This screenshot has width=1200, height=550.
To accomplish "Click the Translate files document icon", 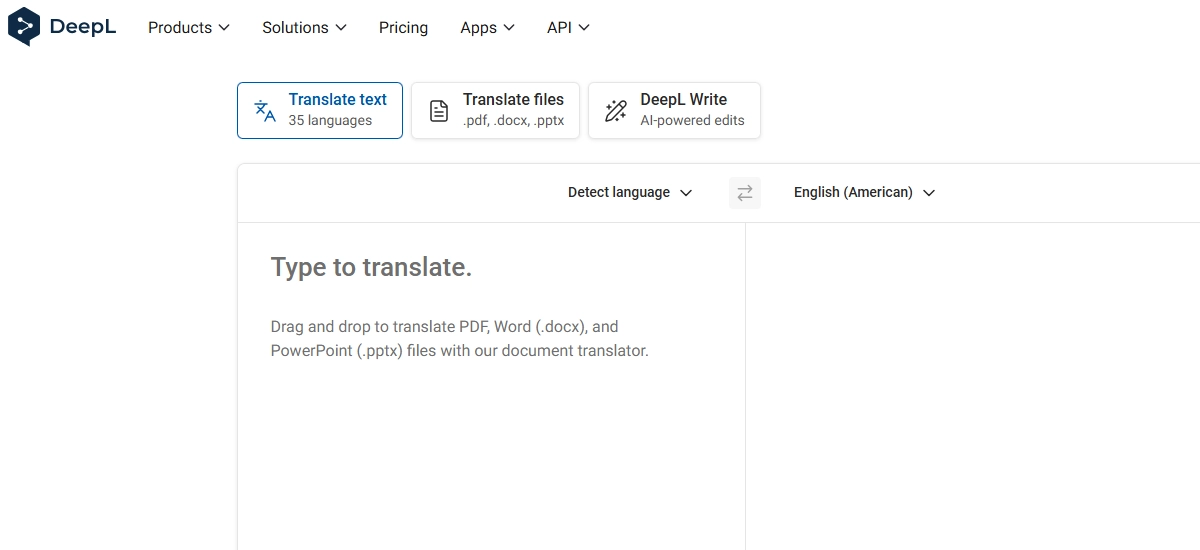I will tap(439, 110).
